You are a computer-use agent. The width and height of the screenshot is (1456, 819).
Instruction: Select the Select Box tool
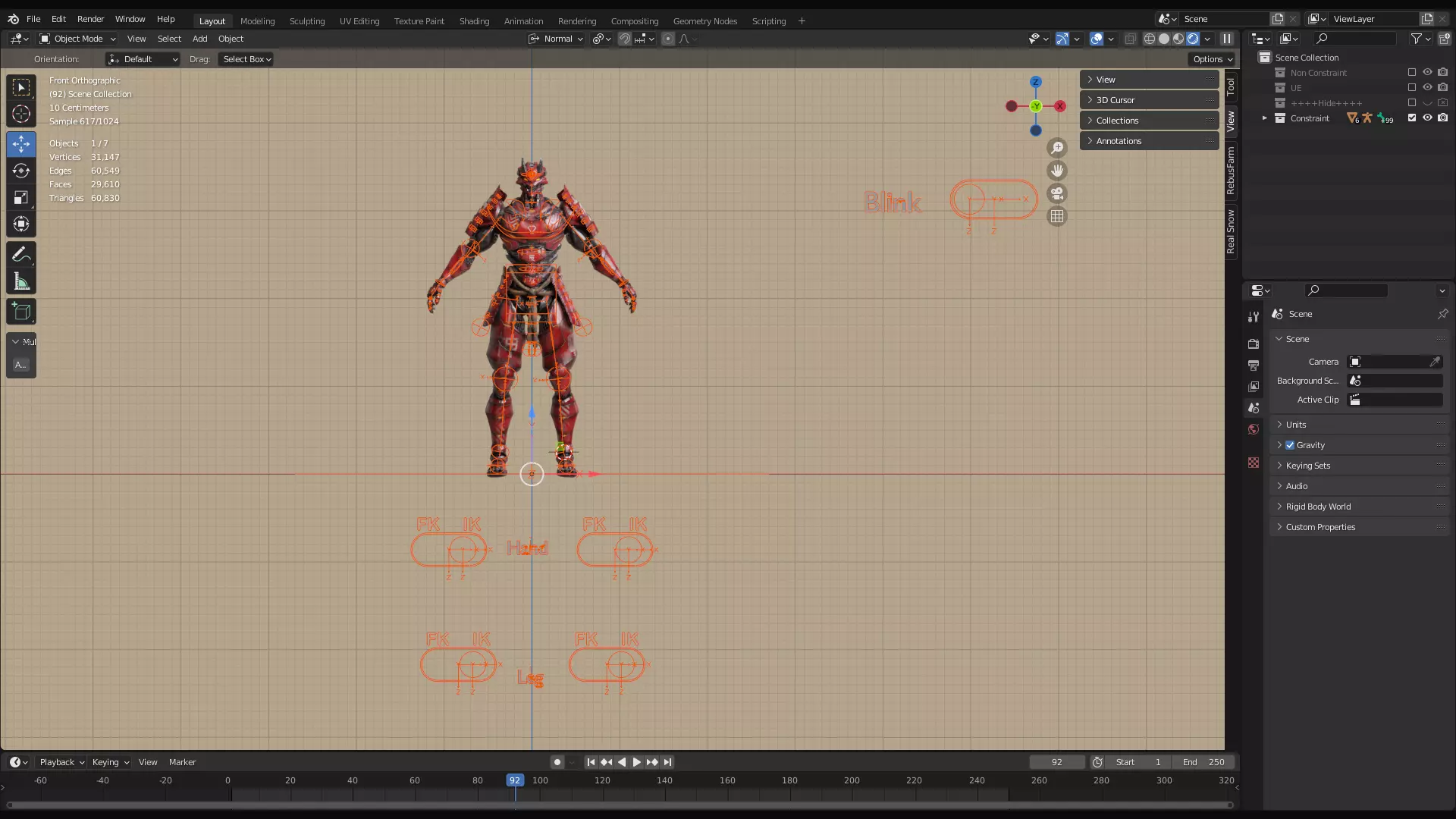coord(21,87)
